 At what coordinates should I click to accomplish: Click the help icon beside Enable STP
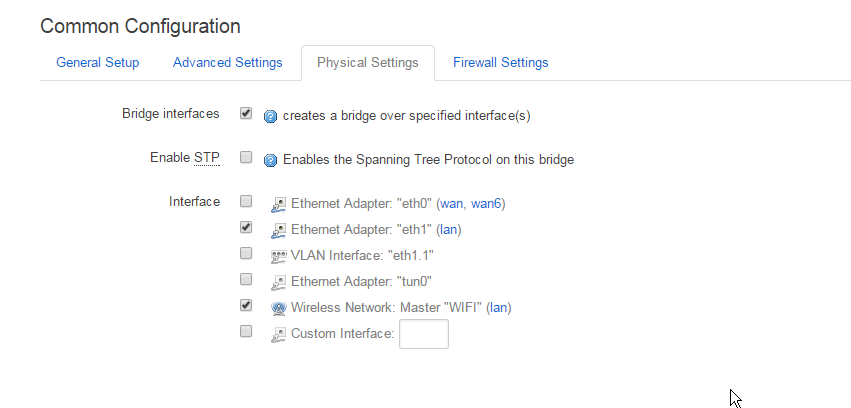[270, 159]
